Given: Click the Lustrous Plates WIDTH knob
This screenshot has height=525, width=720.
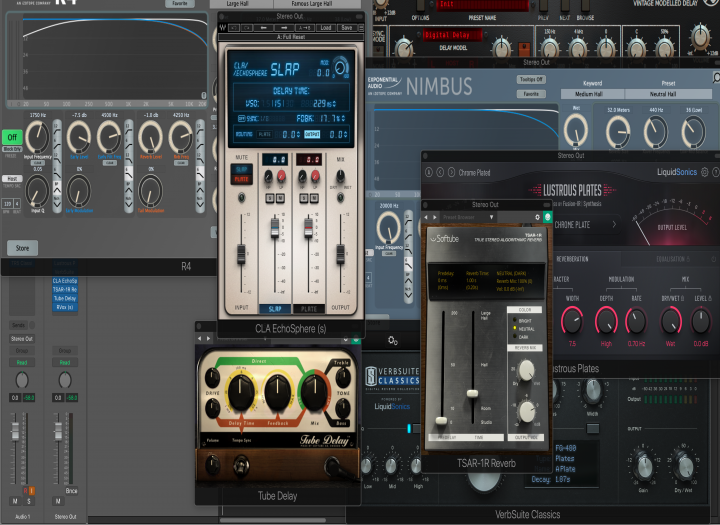Looking at the screenshot, I should (x=573, y=321).
